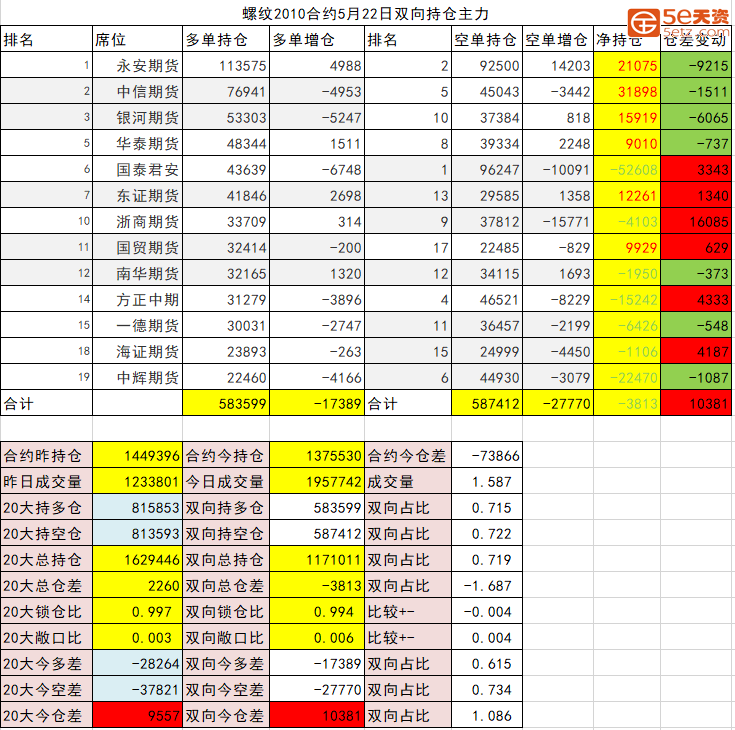
Task: Click the 今日成交量 value 1957742
Action: tap(320, 481)
